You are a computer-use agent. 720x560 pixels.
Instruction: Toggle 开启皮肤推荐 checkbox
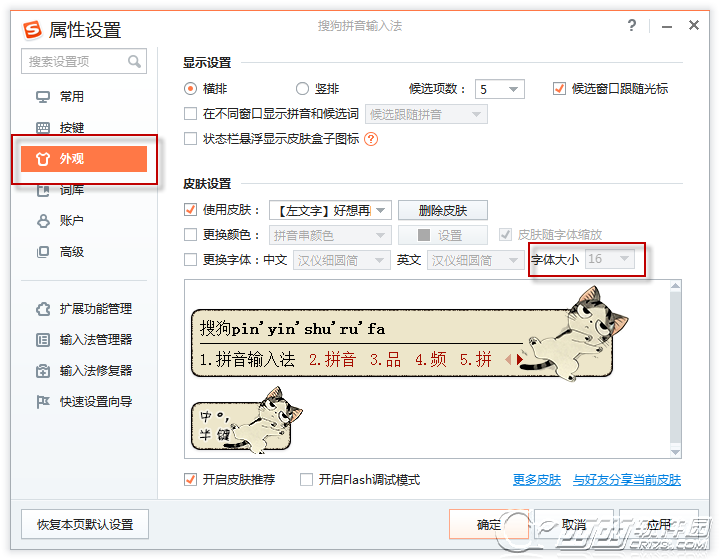tap(190, 480)
